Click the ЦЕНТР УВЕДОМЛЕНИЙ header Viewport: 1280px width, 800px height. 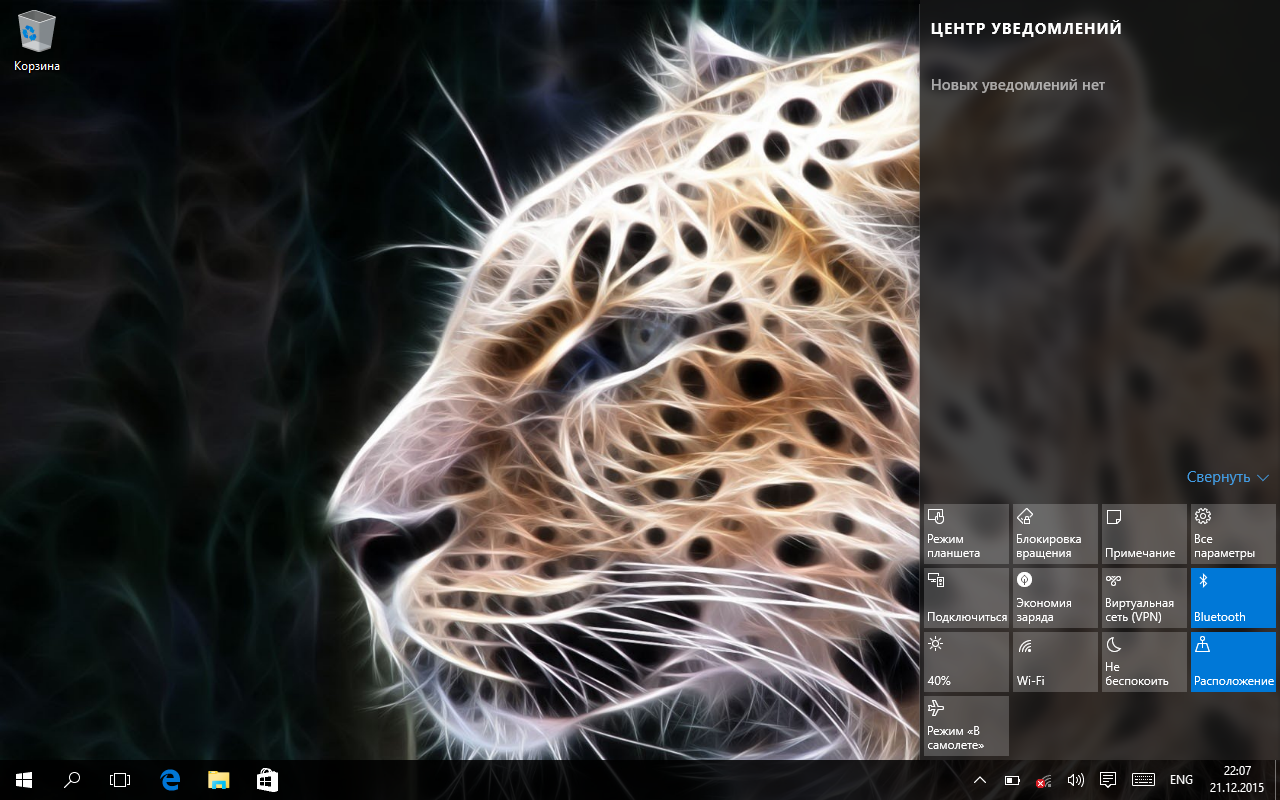(x=1026, y=29)
